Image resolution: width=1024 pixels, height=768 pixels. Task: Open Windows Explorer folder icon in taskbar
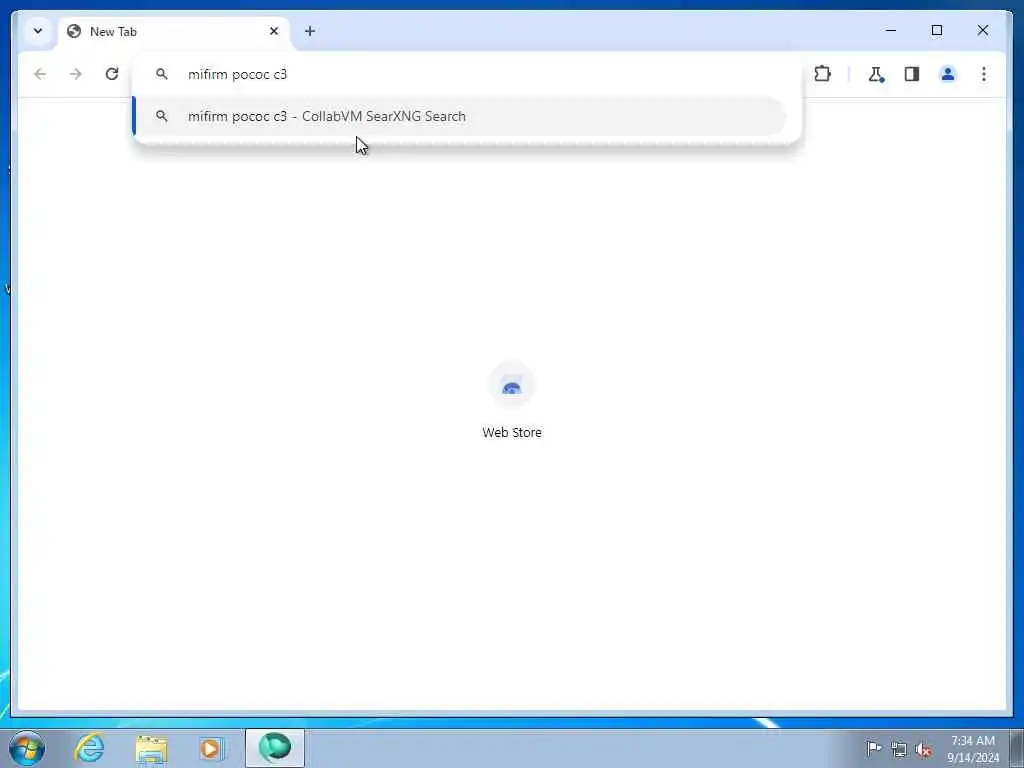[x=152, y=748]
